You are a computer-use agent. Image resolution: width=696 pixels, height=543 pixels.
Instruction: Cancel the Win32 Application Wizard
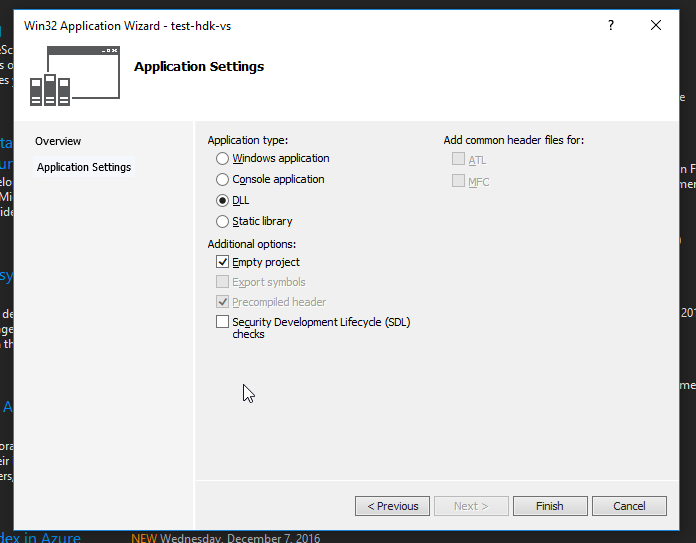[629, 506]
